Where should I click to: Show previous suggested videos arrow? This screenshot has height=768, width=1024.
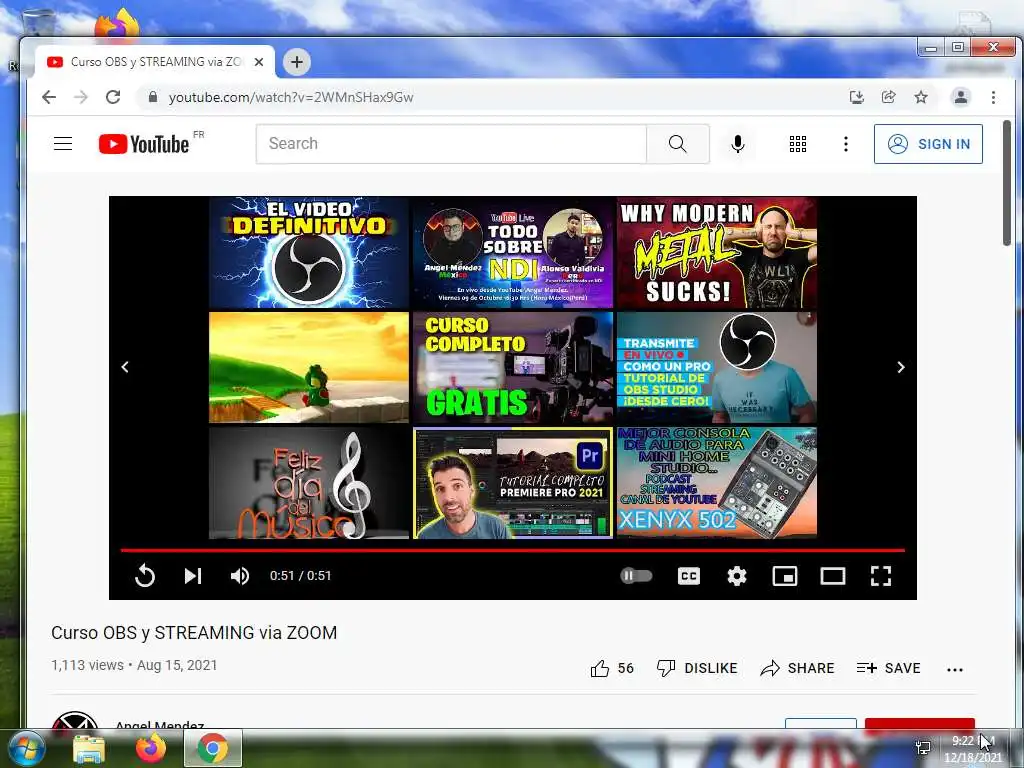[x=125, y=367]
